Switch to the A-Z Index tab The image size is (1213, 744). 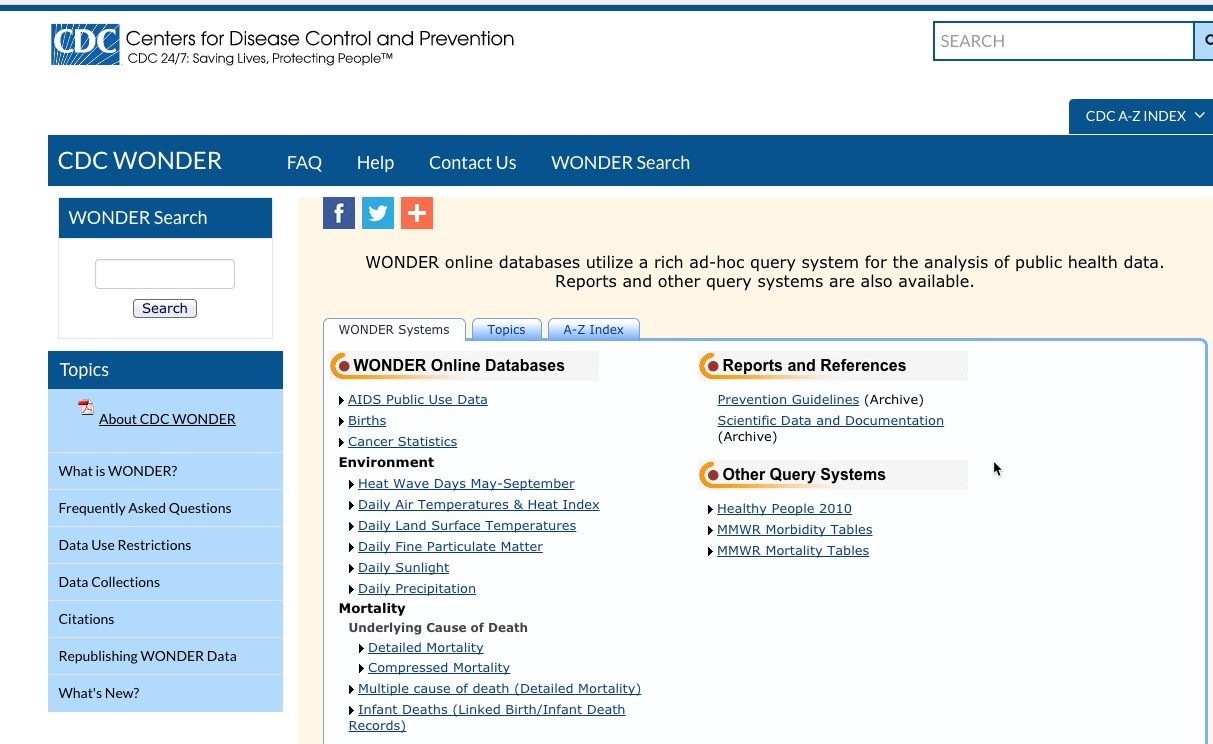pyautogui.click(x=593, y=330)
